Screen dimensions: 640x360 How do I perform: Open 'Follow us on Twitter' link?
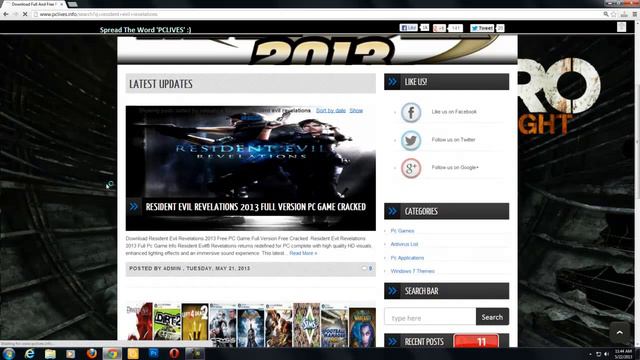[x=453, y=140]
